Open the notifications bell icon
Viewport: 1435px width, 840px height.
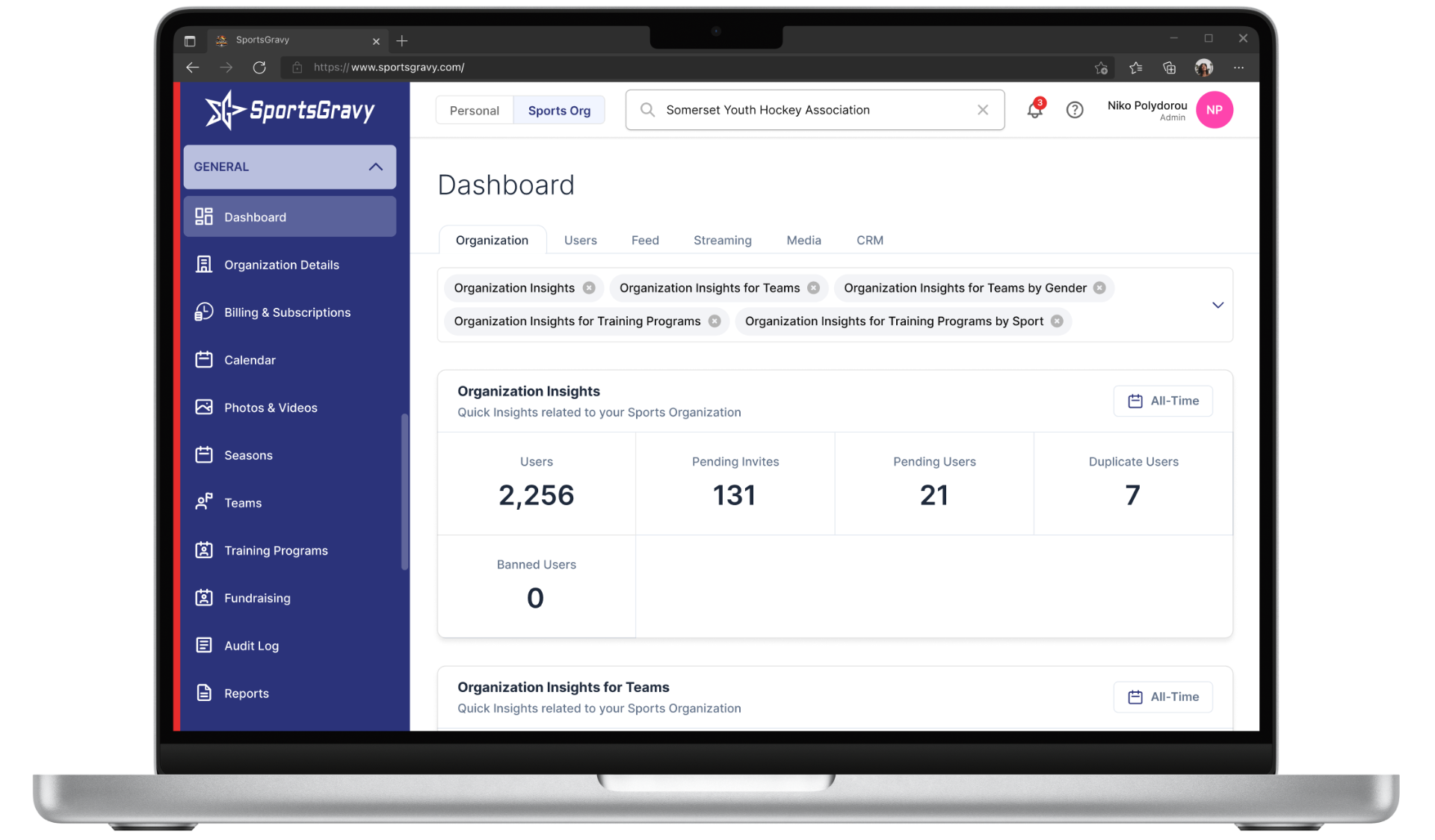point(1034,110)
